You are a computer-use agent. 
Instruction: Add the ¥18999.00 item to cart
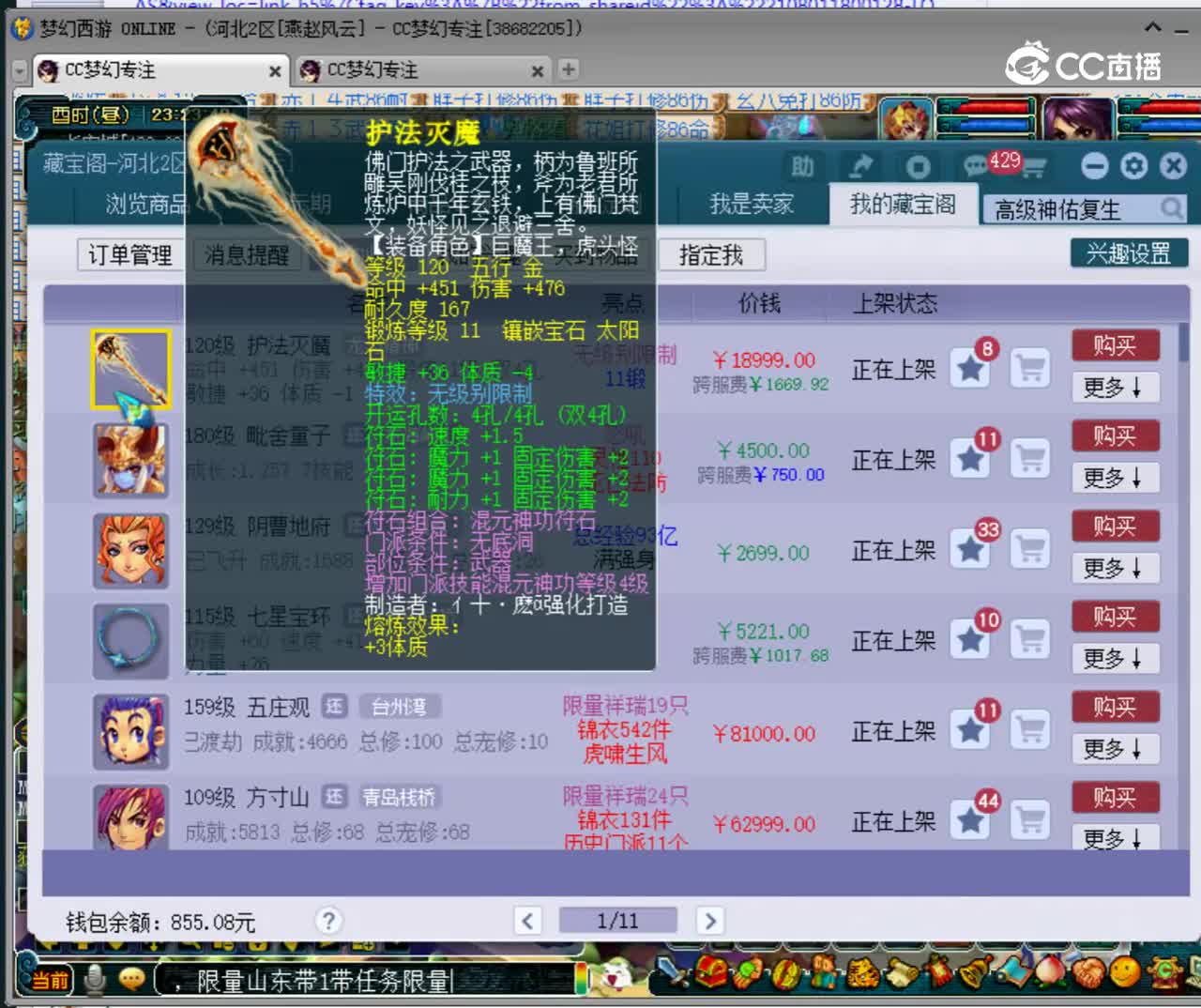pyautogui.click(x=1030, y=369)
